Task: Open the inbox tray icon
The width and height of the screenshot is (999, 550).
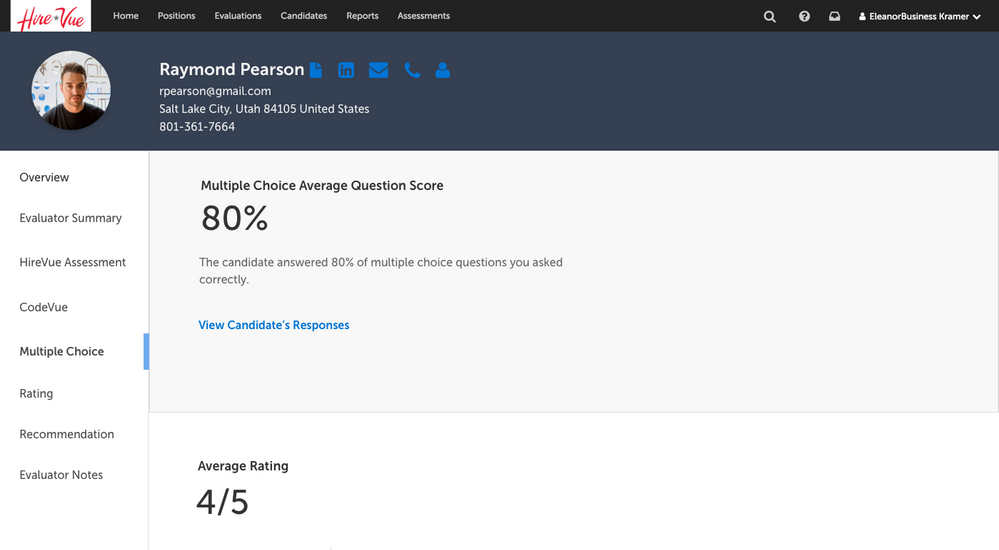Action: click(834, 16)
